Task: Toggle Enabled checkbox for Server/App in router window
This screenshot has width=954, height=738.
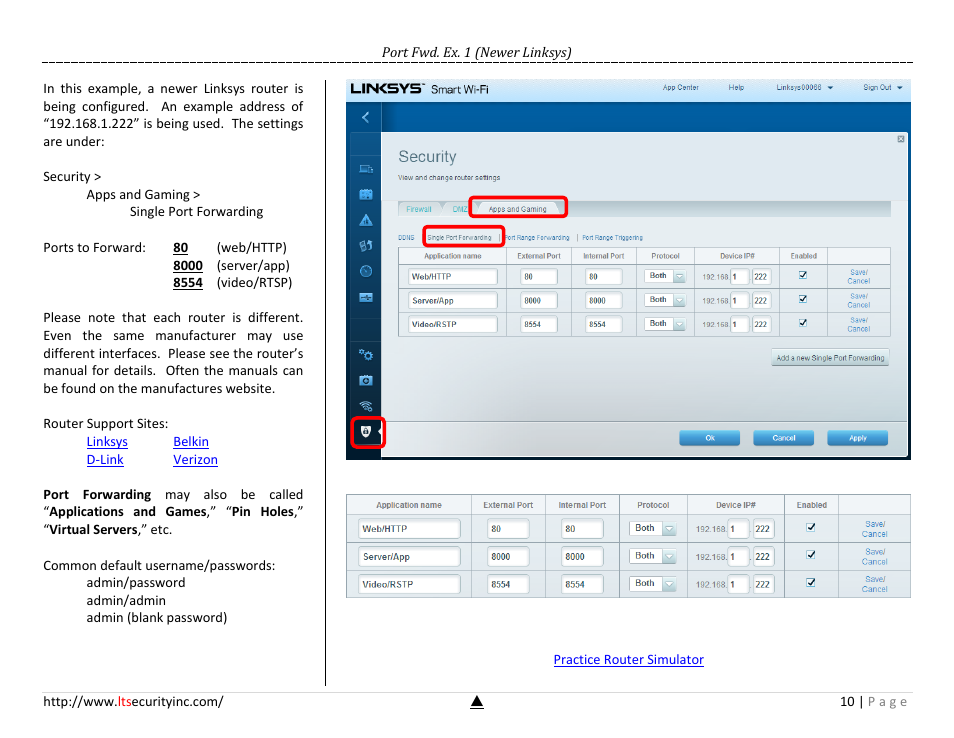Action: coord(803,299)
